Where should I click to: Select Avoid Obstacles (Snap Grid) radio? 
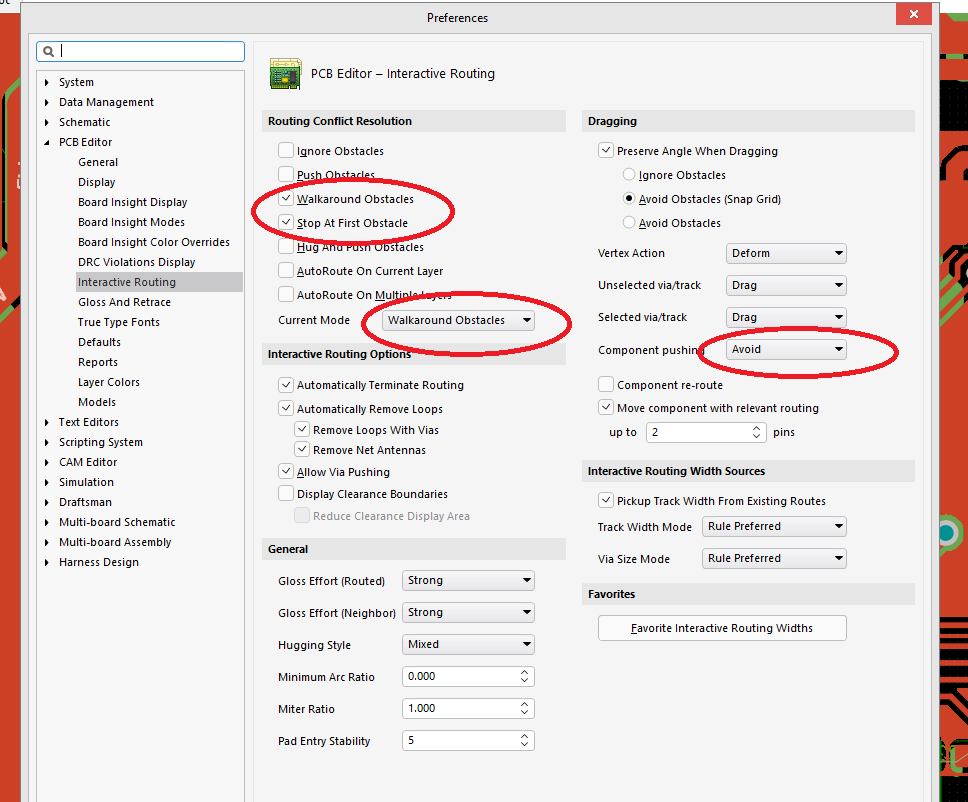click(628, 199)
